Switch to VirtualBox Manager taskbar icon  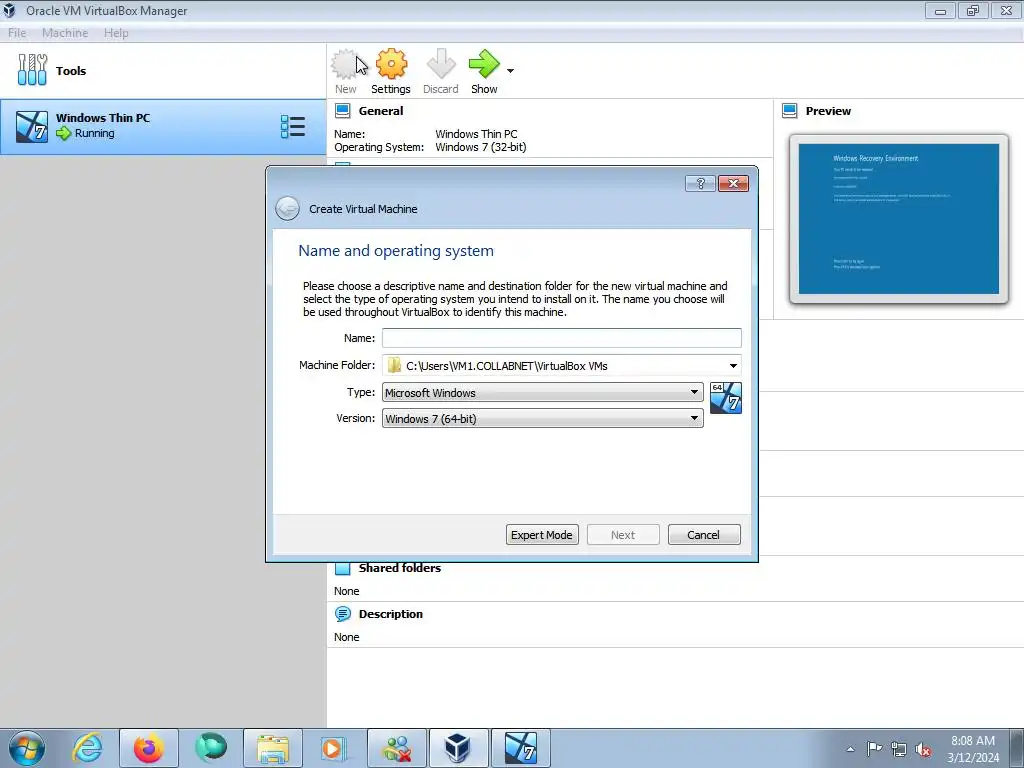click(458, 748)
